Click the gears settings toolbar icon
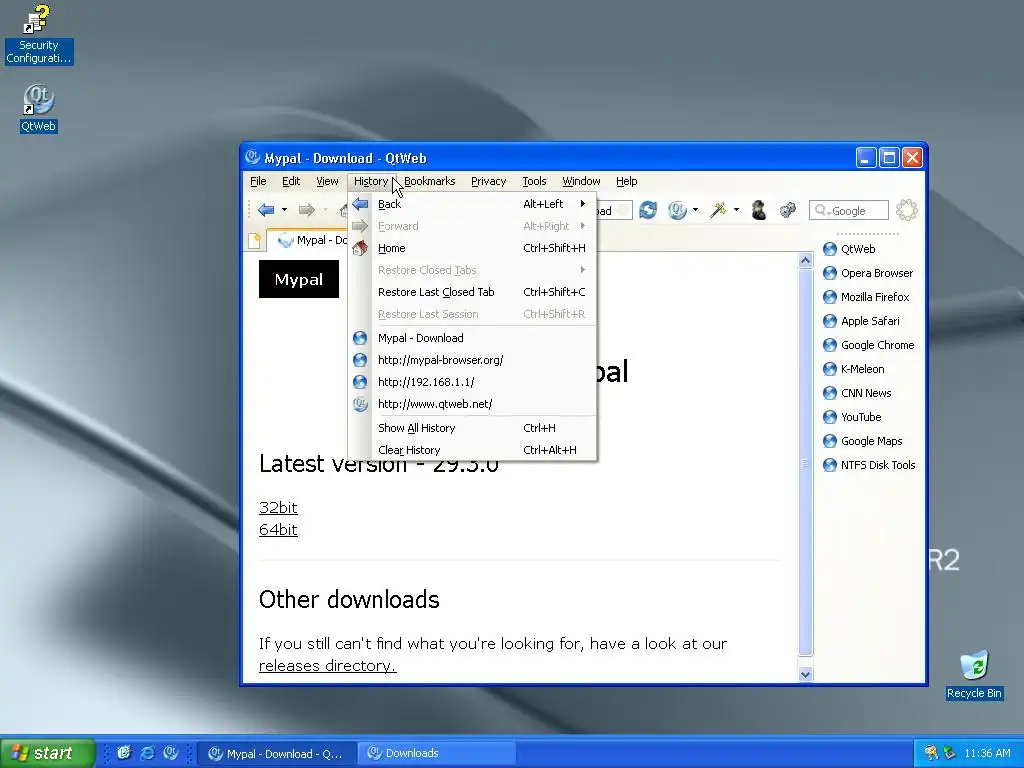The image size is (1024, 768). [x=788, y=210]
